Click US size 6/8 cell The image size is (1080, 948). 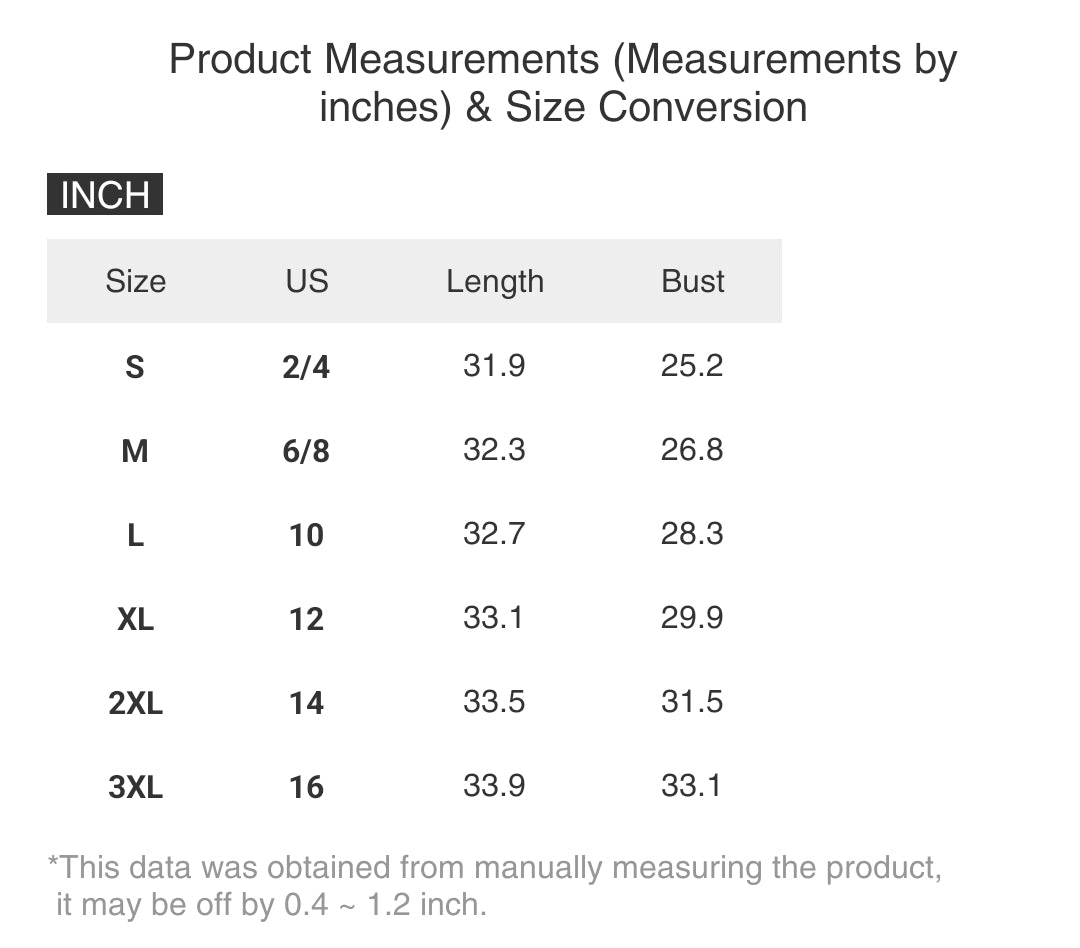(306, 451)
